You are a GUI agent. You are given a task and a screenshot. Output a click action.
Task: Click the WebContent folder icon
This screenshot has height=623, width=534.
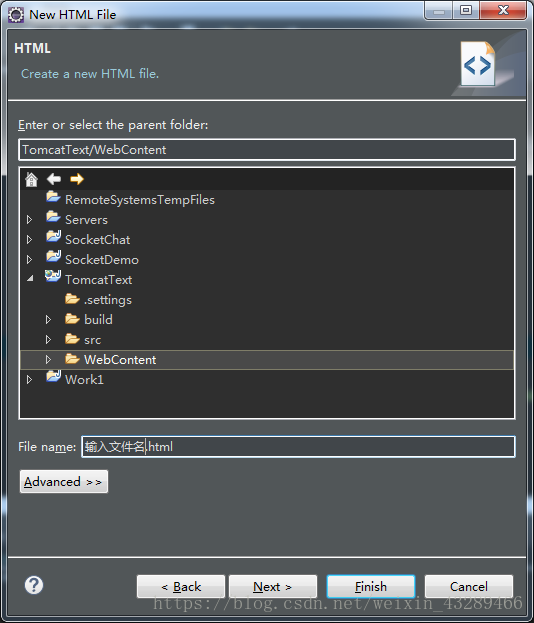pyautogui.click(x=72, y=359)
